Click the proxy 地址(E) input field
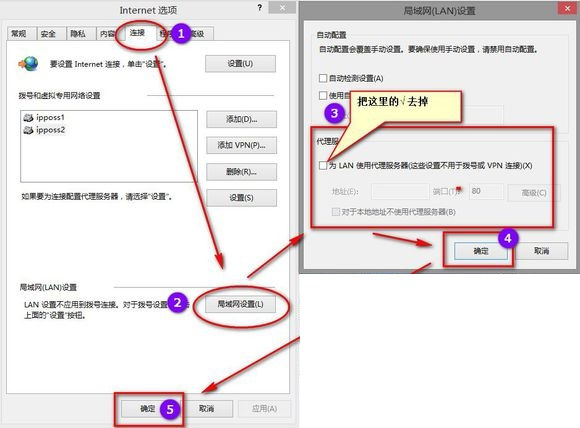This screenshot has width=580, height=428. coord(400,192)
